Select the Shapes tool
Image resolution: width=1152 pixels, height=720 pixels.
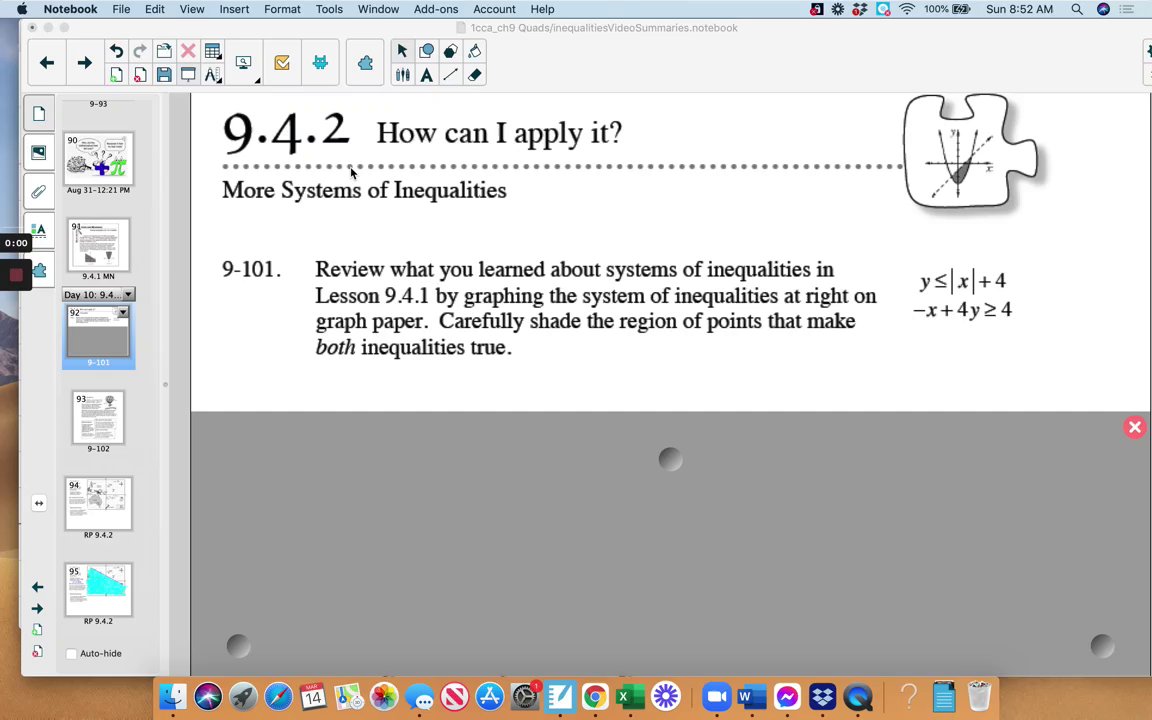[426, 51]
